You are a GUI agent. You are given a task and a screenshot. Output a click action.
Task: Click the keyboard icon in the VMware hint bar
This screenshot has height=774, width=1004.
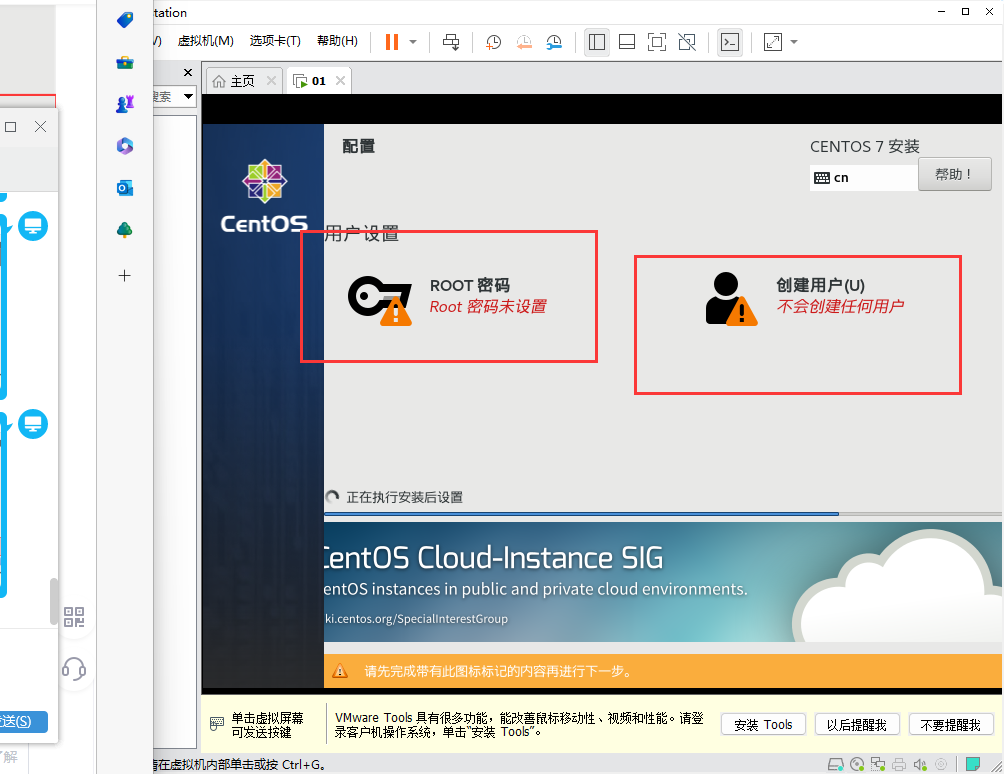216,724
